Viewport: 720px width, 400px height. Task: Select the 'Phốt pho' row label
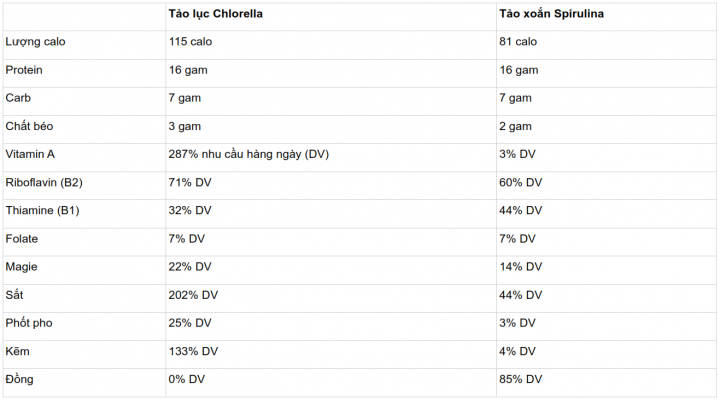[28, 323]
